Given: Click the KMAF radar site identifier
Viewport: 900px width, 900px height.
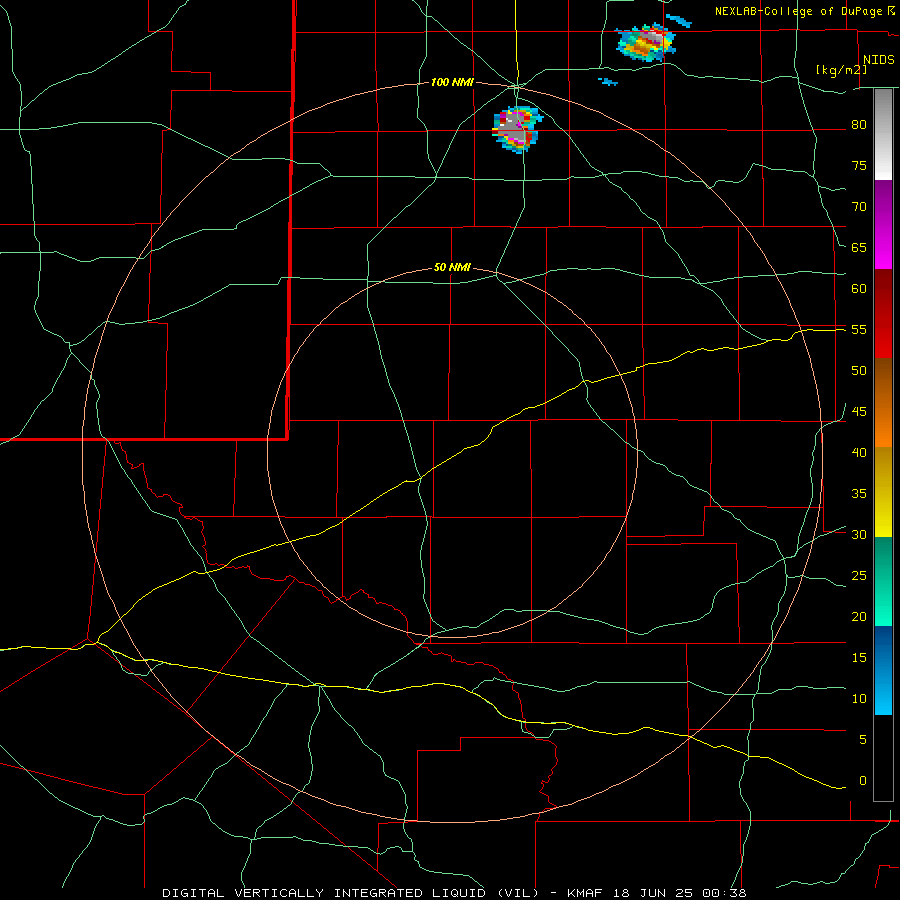Looking at the screenshot, I should point(584,893).
